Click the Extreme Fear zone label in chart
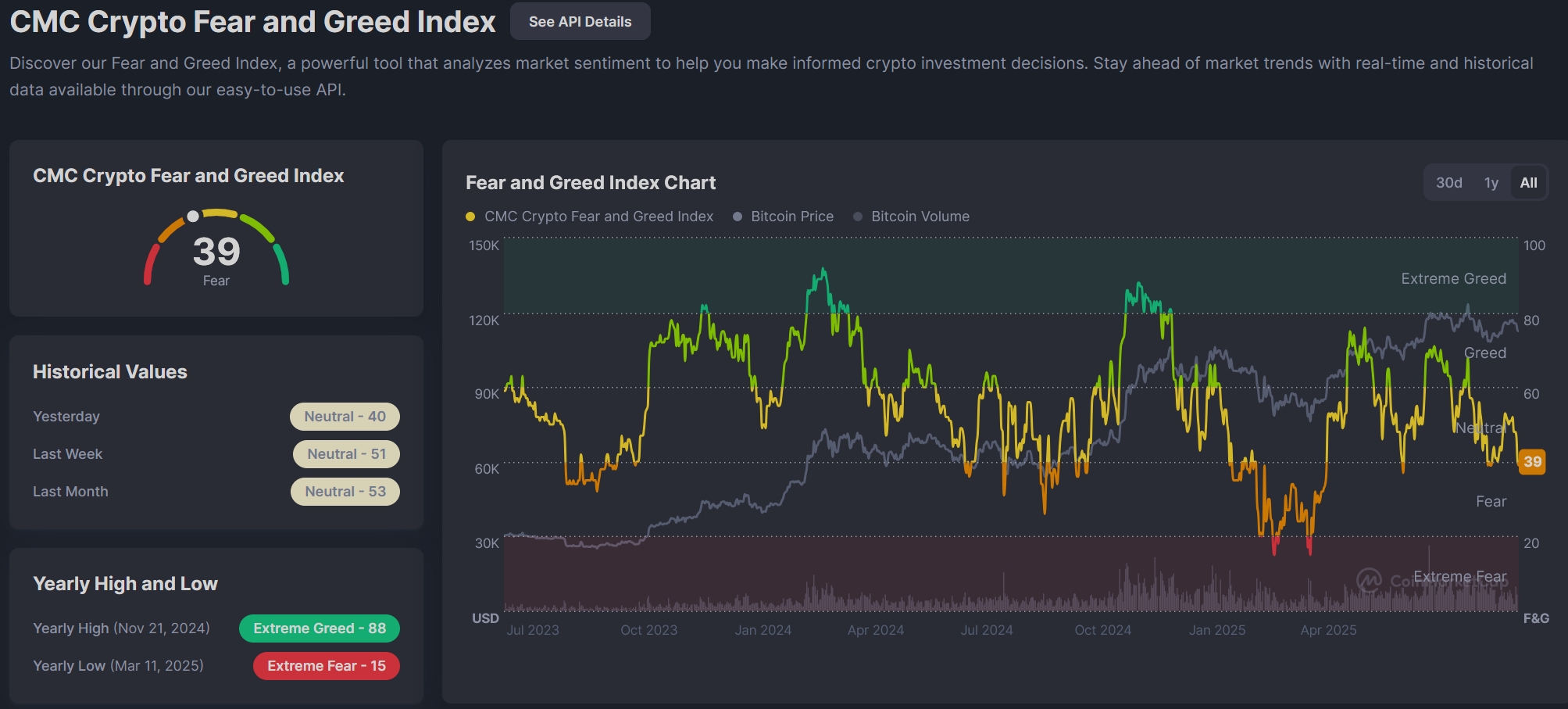The height and width of the screenshot is (709, 1568). (1459, 577)
